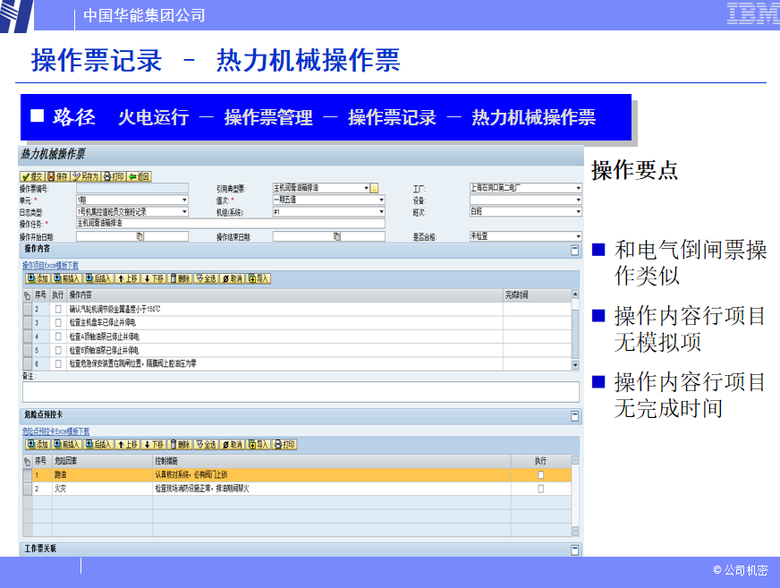Image resolution: width=780 pixels, height=588 pixels.
Task: Click the 保存 (Save) toolbar icon
Action: [x=58, y=176]
